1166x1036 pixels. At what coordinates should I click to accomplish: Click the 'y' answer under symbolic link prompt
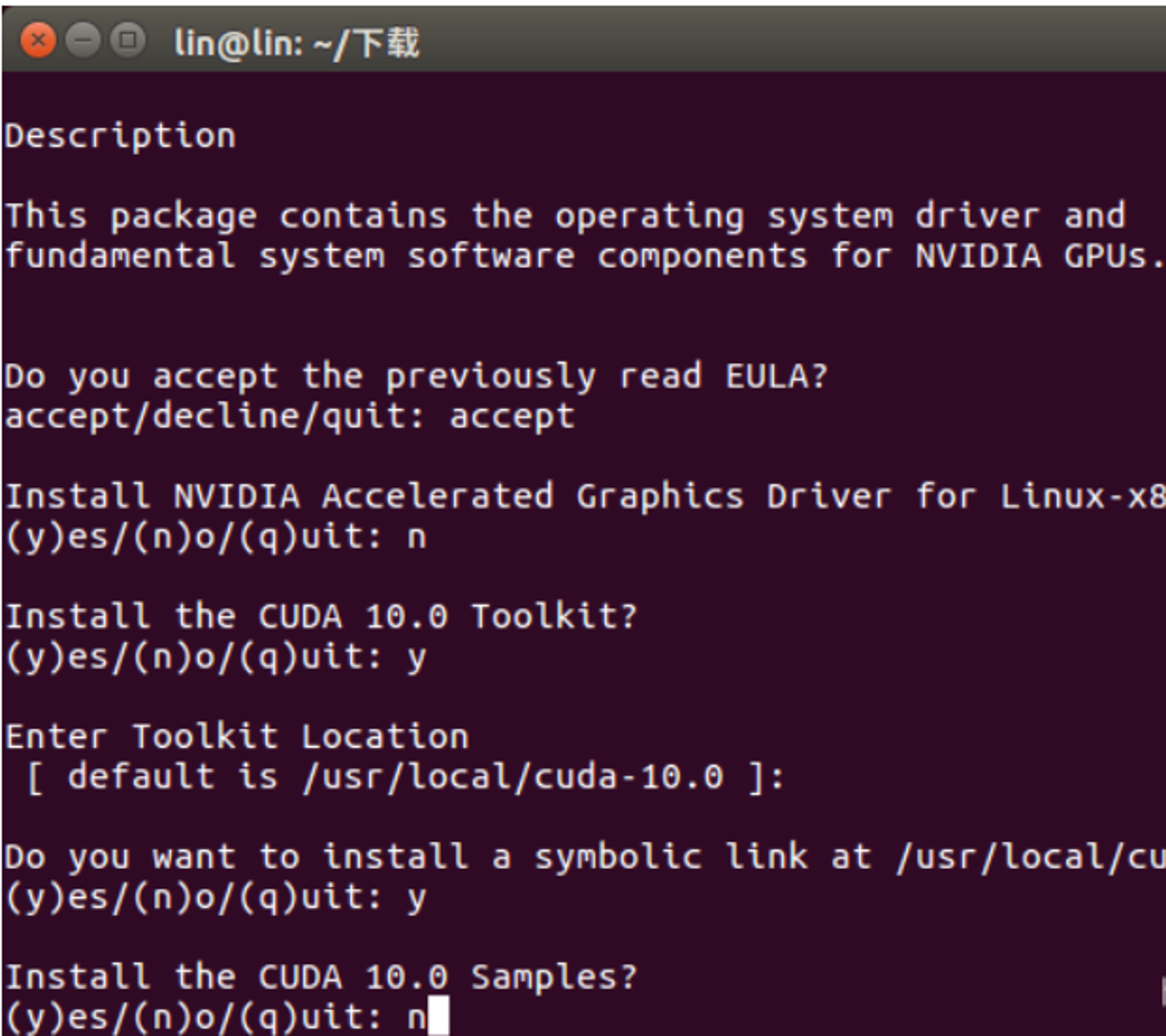point(416,899)
